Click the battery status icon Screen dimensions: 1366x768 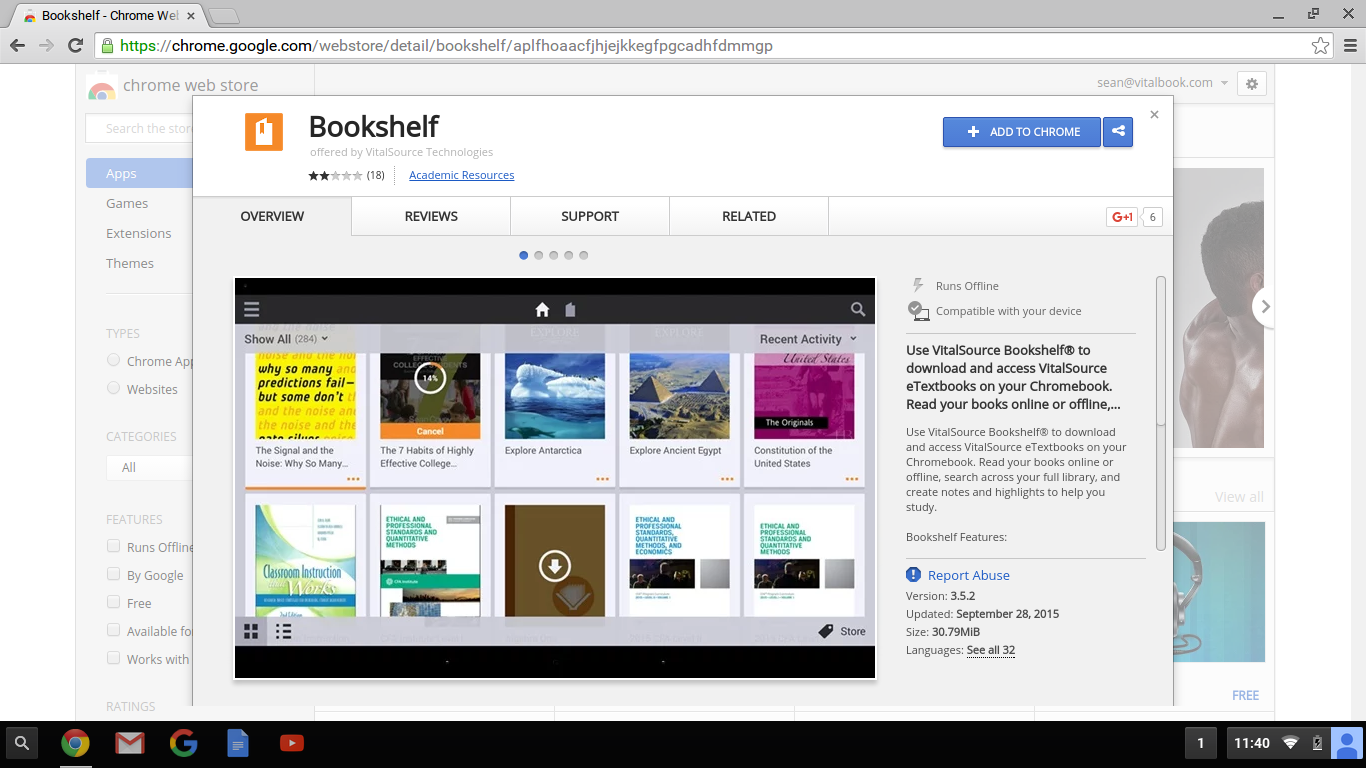[x=1317, y=743]
